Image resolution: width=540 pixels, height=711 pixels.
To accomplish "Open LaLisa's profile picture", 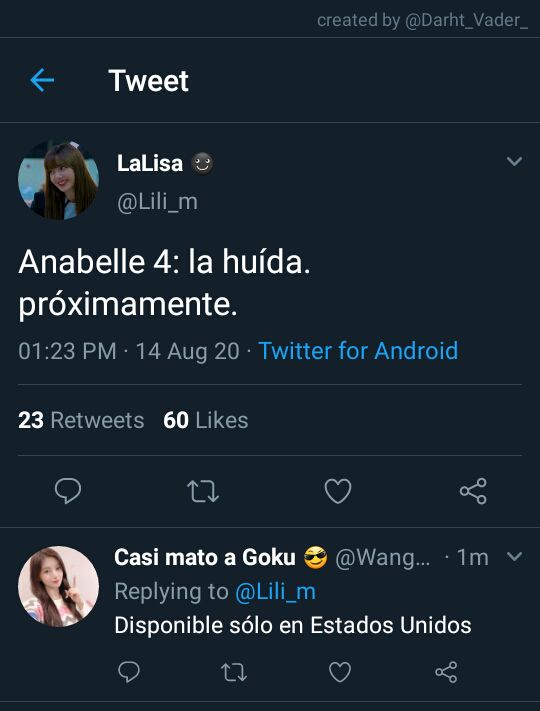I will [58, 180].
